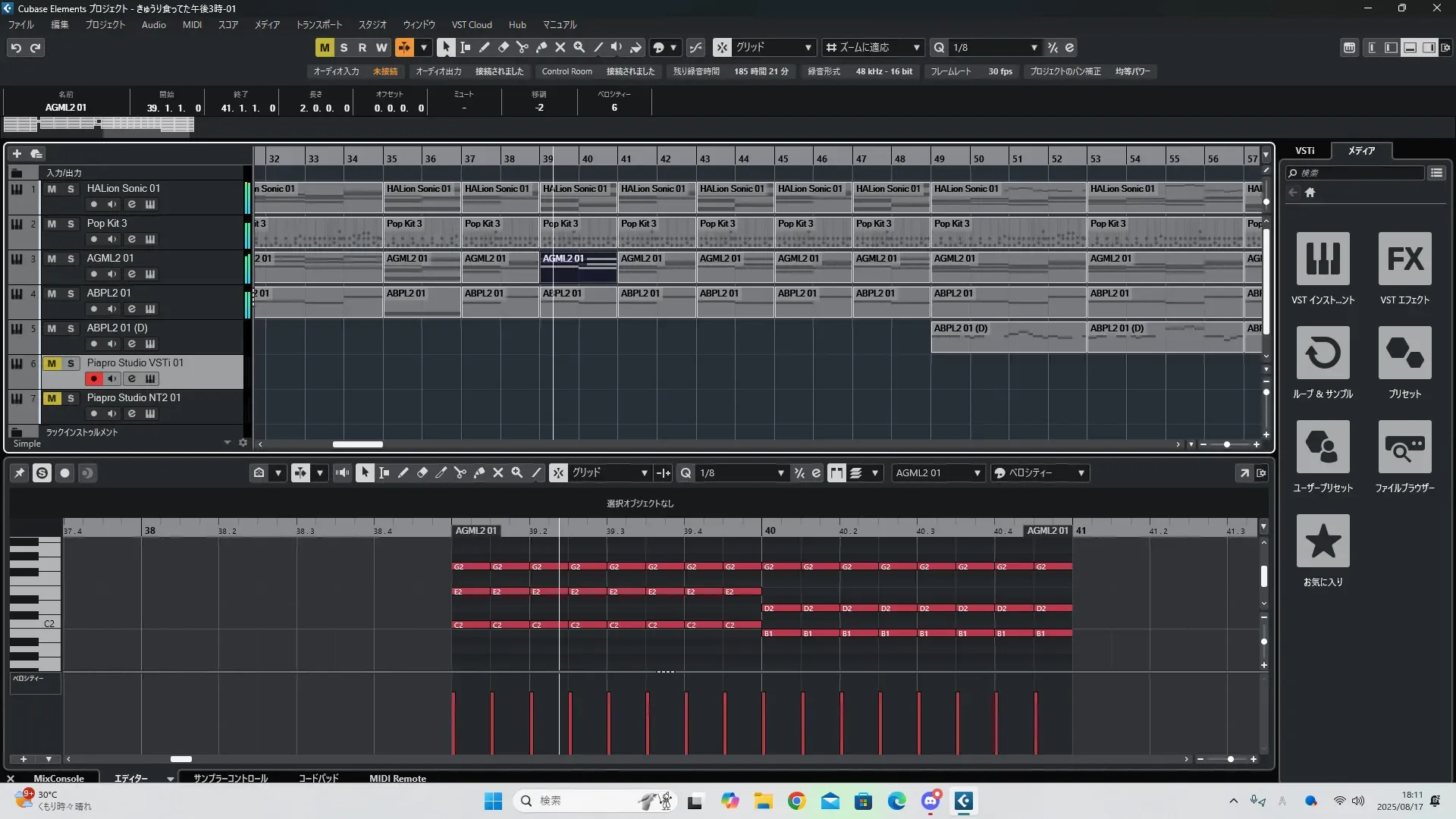Screen dimensions: 1456x819
Task: Switch to the VSTi tab
Action: pos(1304,151)
